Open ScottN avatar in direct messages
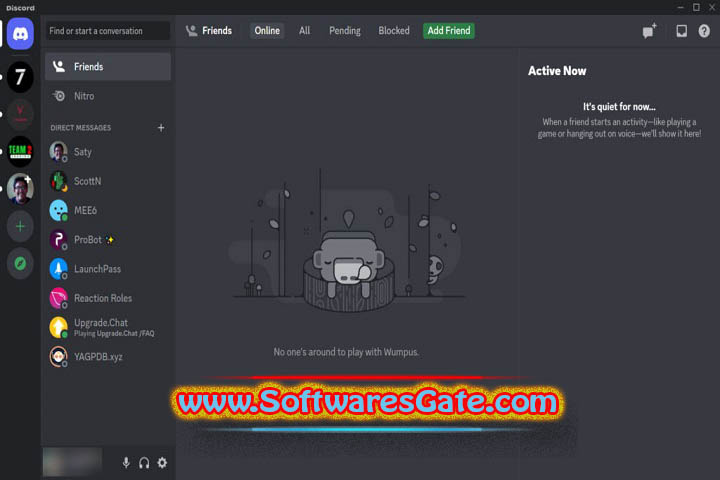This screenshot has width=720, height=480. [58, 181]
